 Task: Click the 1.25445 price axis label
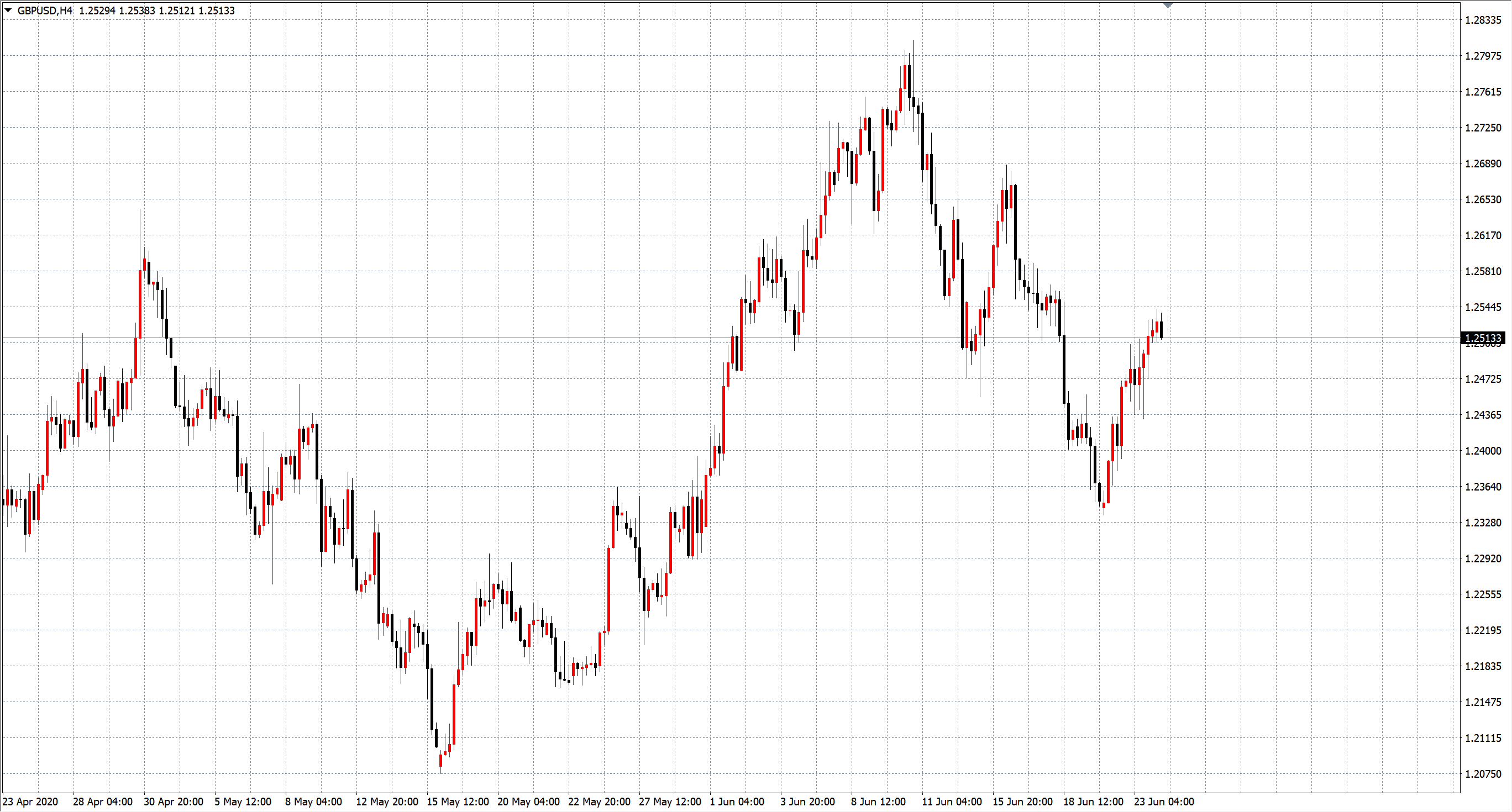1483,307
